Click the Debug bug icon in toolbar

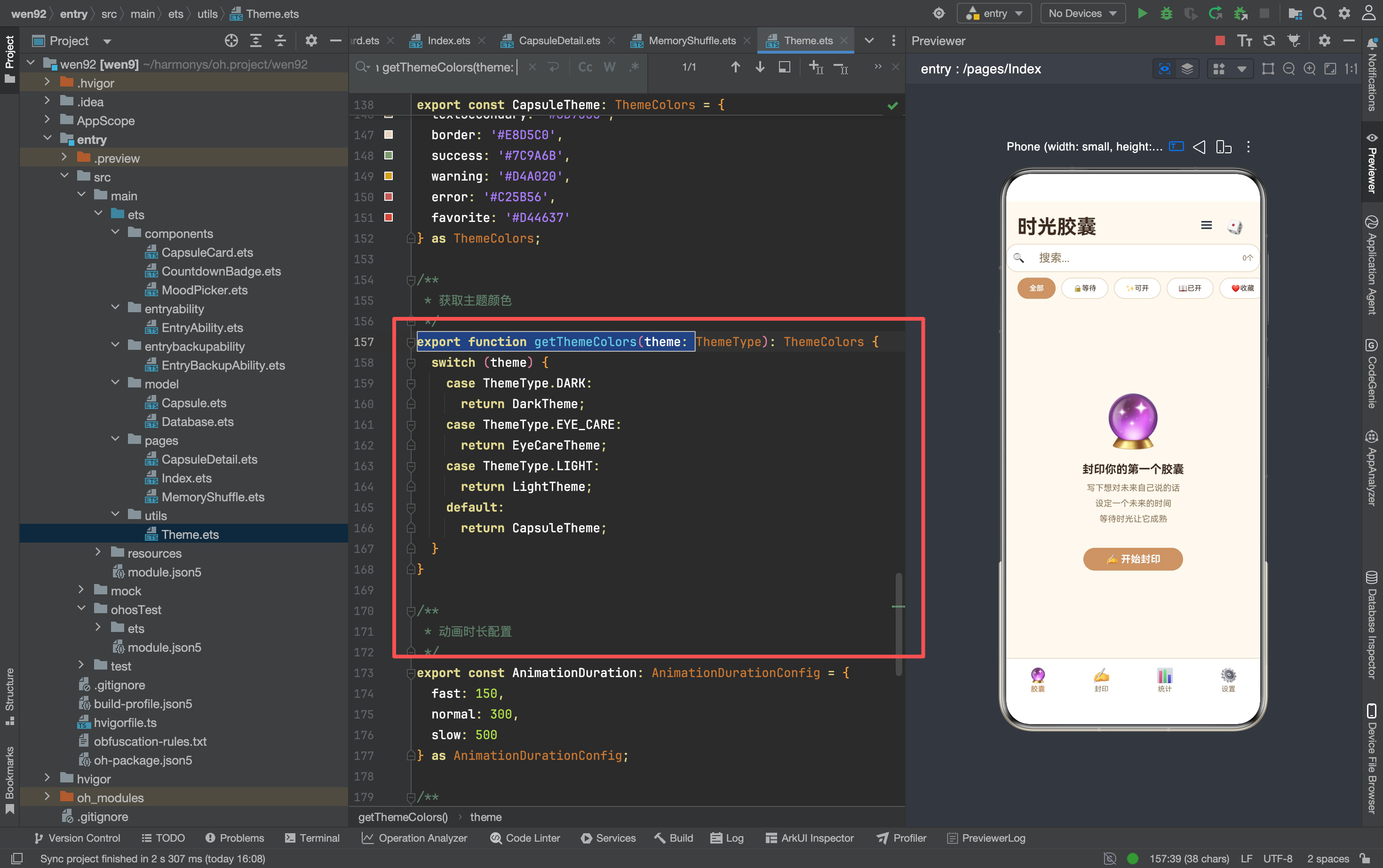(x=1167, y=13)
